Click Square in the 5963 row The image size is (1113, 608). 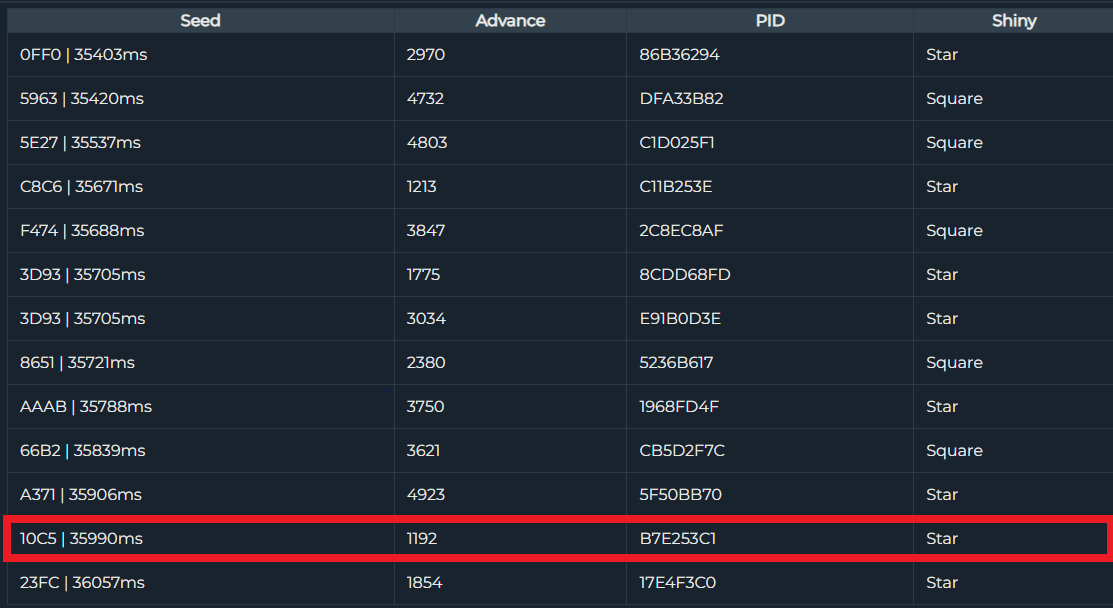954,99
